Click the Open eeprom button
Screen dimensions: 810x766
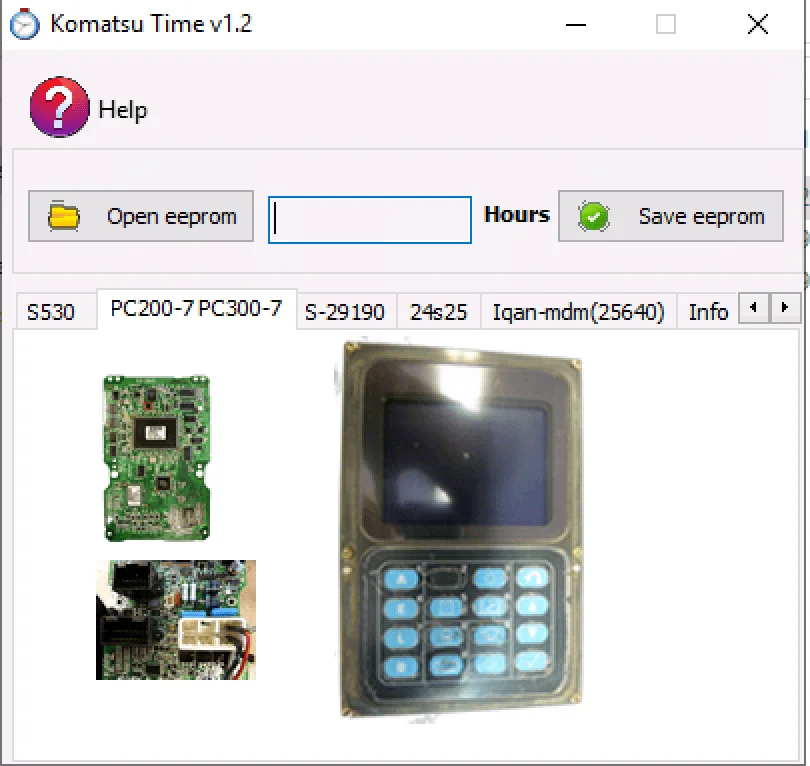(x=141, y=216)
